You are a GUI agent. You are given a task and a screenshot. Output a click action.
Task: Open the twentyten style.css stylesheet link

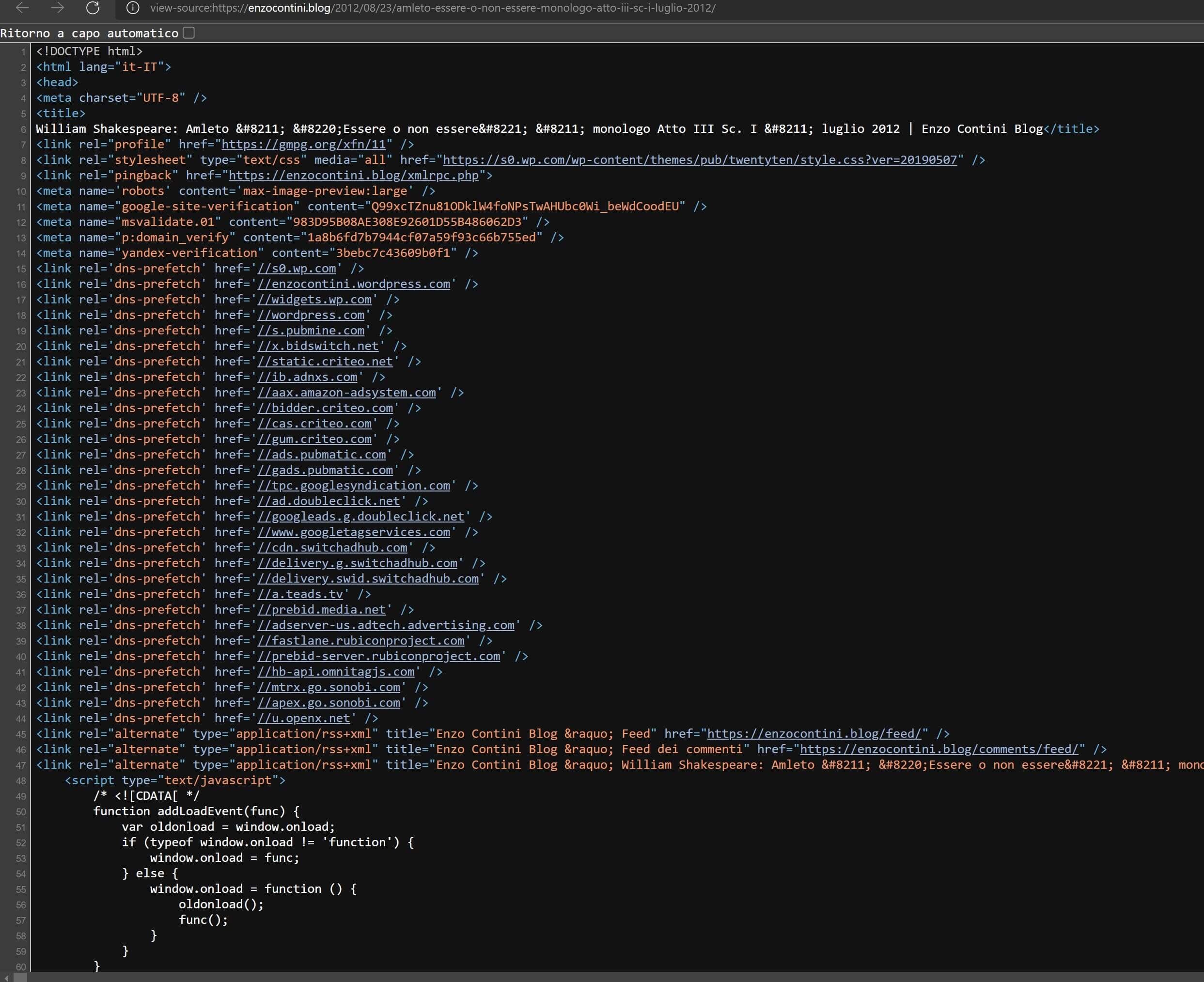[x=700, y=159]
